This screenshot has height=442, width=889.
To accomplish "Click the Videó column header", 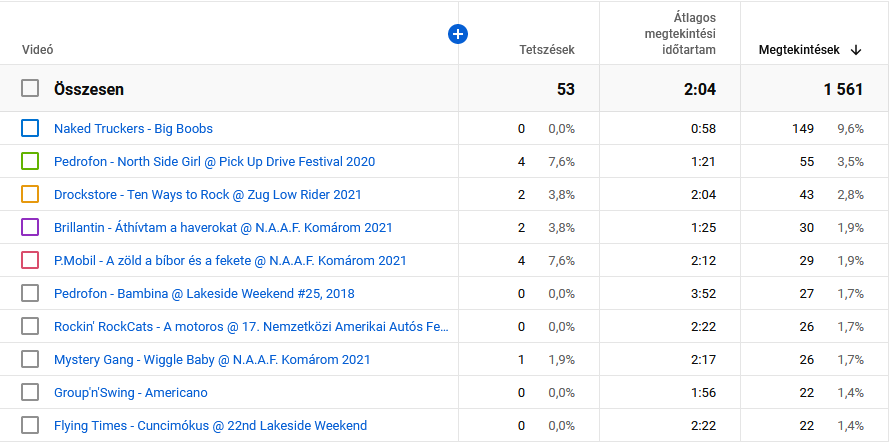I will (x=37, y=50).
